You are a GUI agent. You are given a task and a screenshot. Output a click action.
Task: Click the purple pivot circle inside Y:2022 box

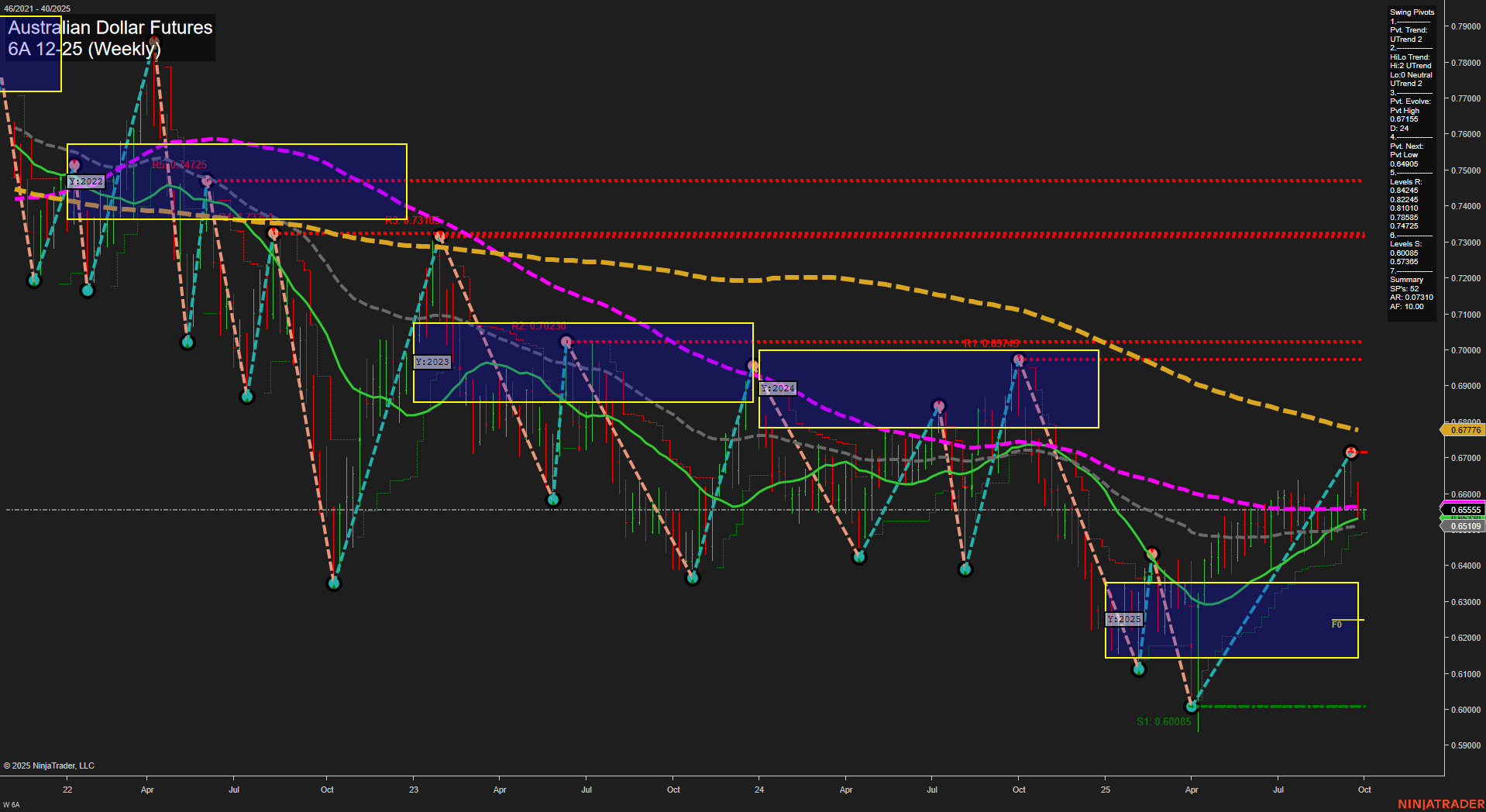tap(74, 164)
